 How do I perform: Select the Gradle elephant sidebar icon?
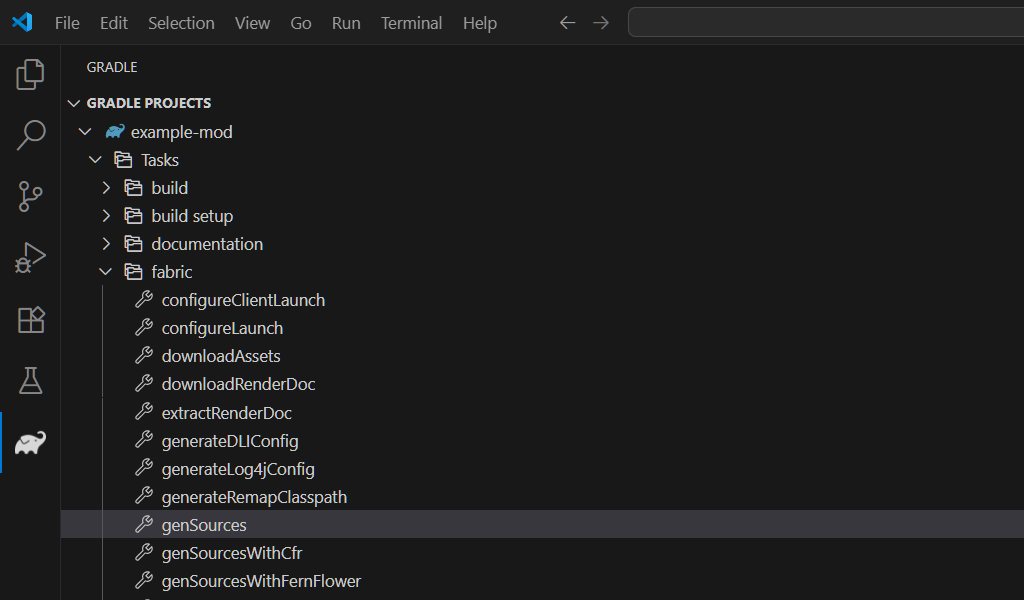(x=30, y=442)
